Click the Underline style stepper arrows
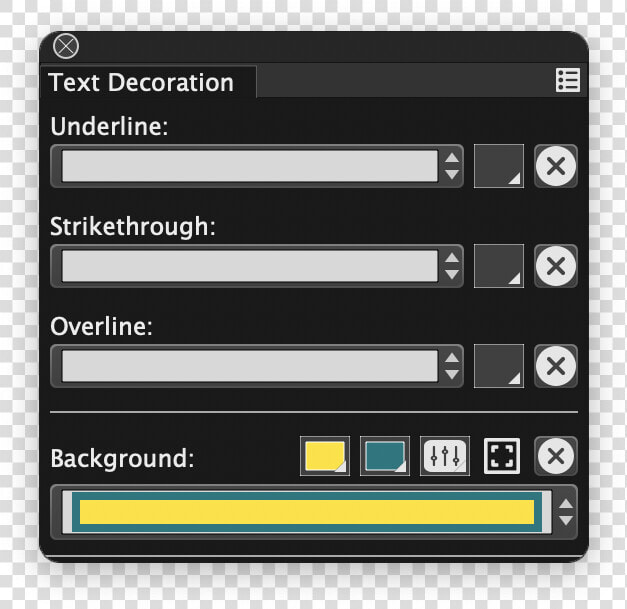Screen dimensions: 627x609 (x=452, y=166)
